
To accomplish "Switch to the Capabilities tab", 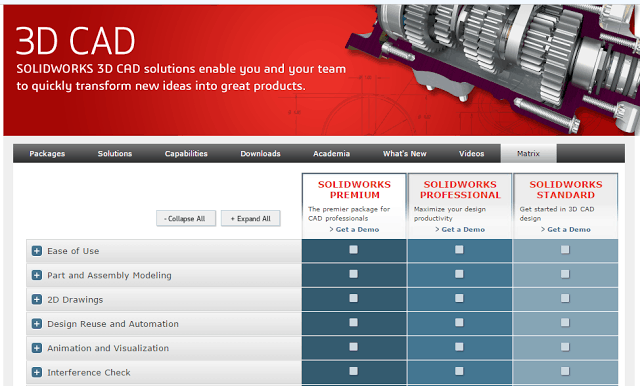I will pos(186,154).
